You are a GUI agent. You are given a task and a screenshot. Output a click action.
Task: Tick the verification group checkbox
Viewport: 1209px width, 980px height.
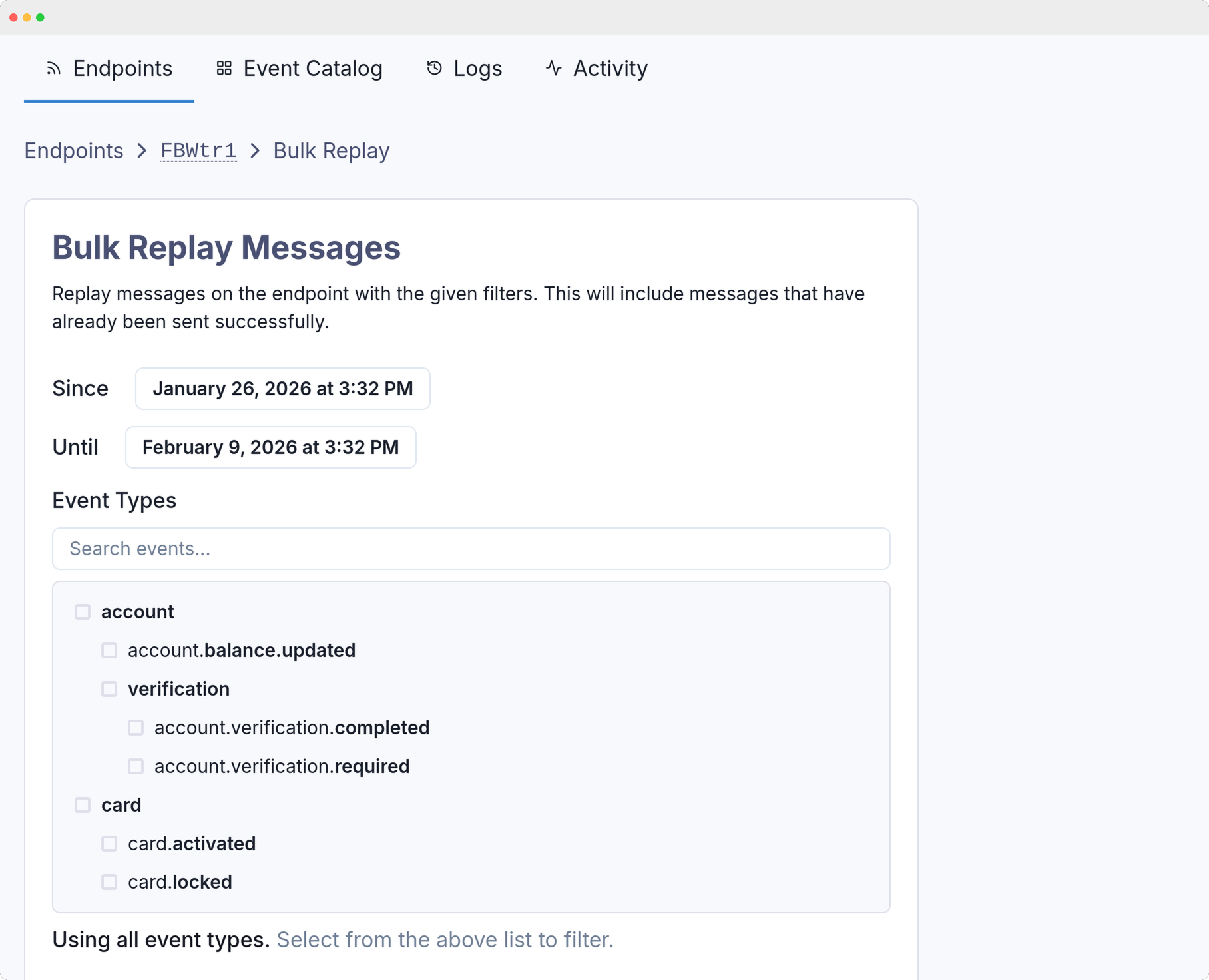[x=109, y=689]
